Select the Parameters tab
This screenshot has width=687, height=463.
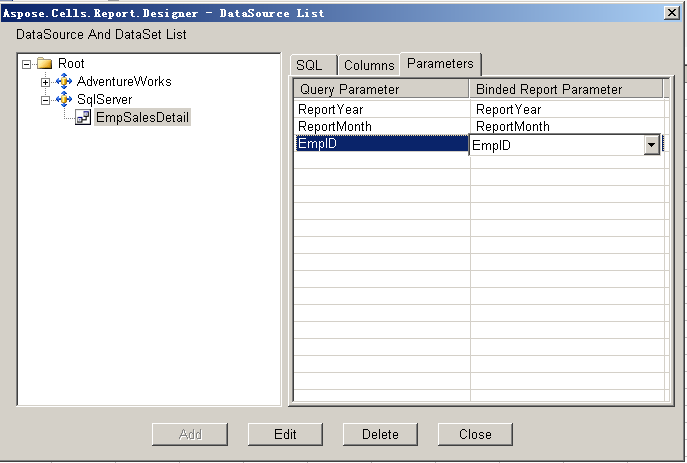440,64
